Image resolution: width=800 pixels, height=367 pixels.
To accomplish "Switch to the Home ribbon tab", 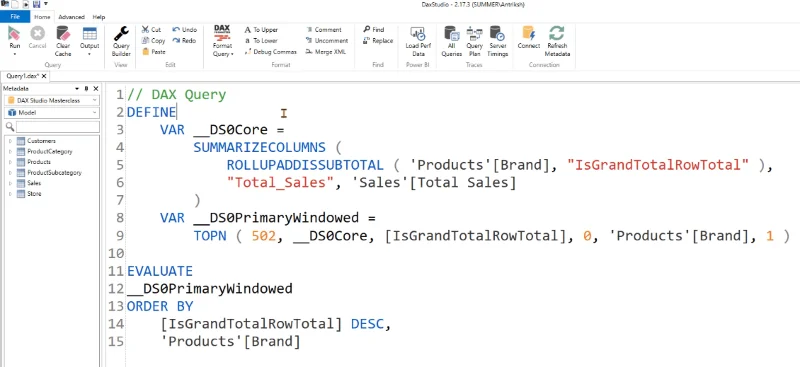I will [x=42, y=17].
